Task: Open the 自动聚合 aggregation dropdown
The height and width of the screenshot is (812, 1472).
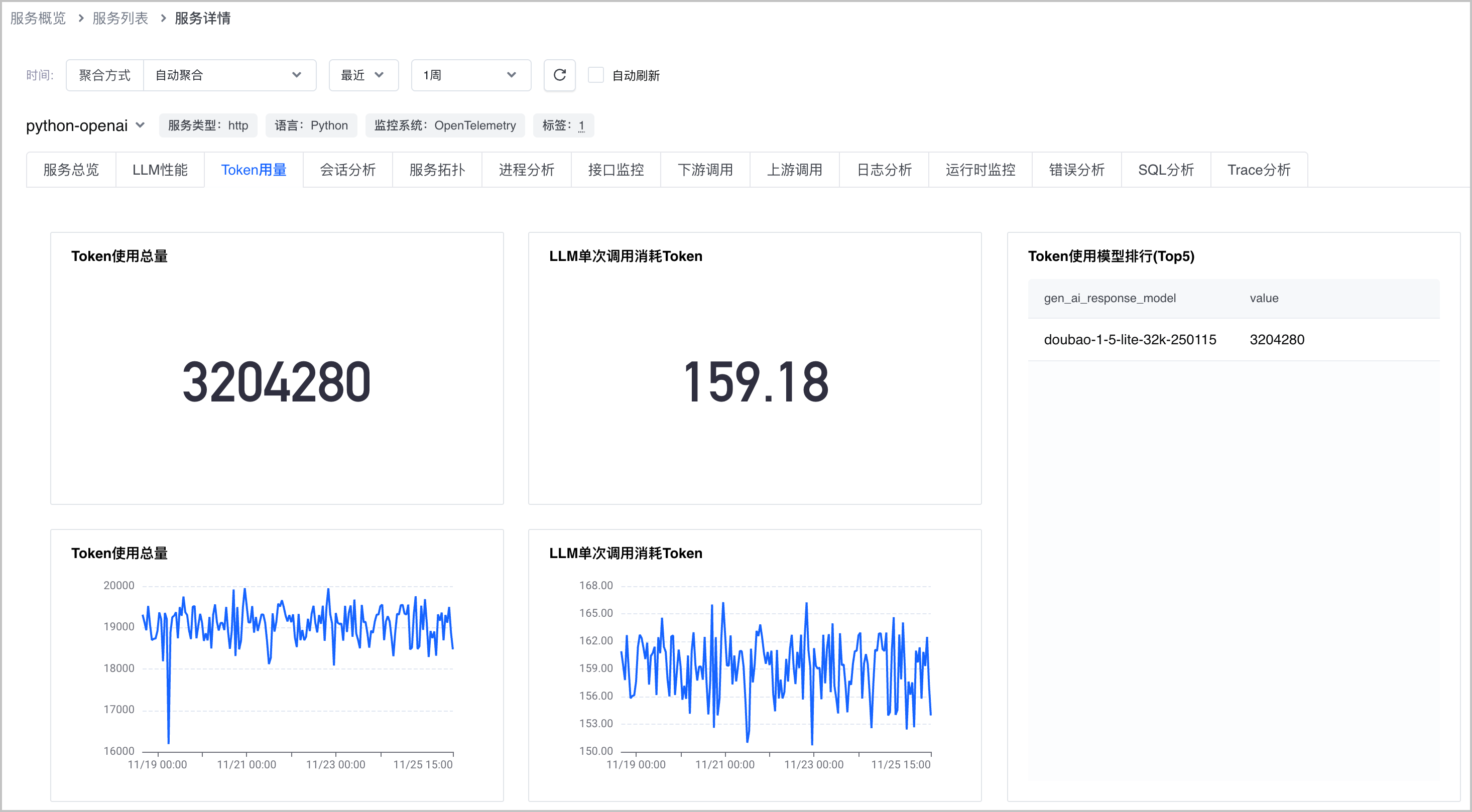Action: [229, 75]
